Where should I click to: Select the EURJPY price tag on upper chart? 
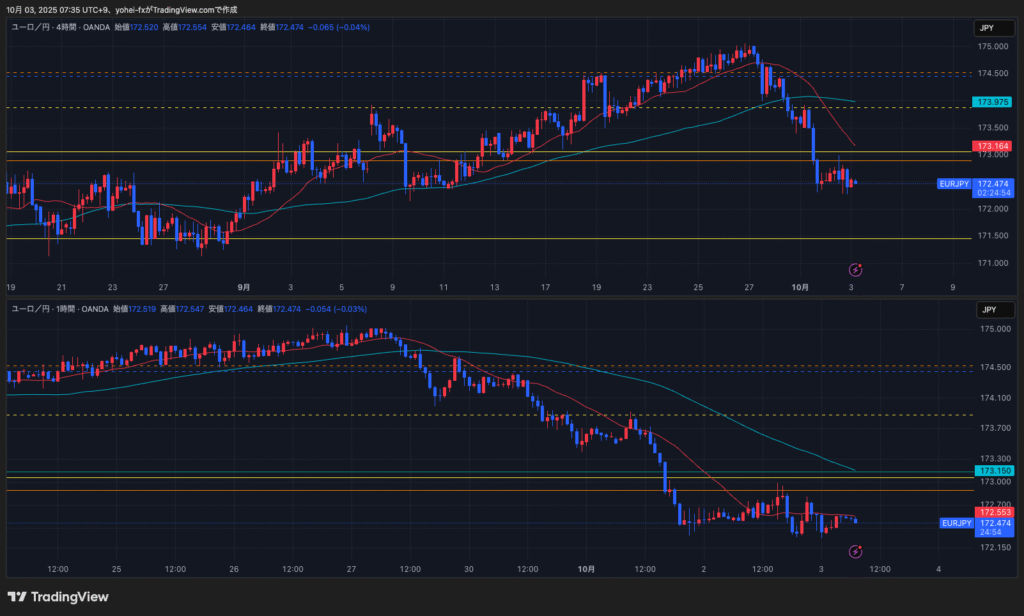[x=953, y=184]
